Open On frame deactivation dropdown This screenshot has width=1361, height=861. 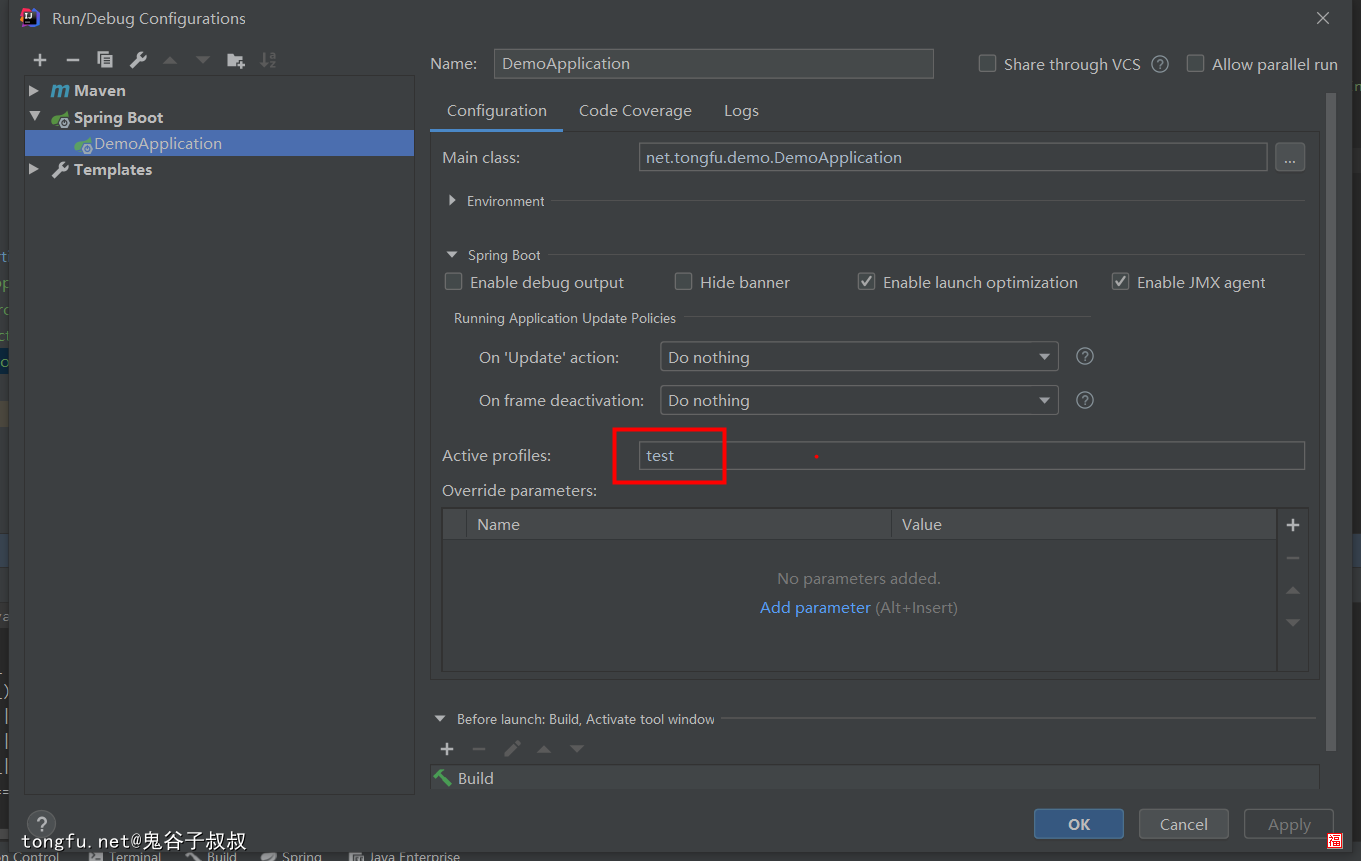859,400
